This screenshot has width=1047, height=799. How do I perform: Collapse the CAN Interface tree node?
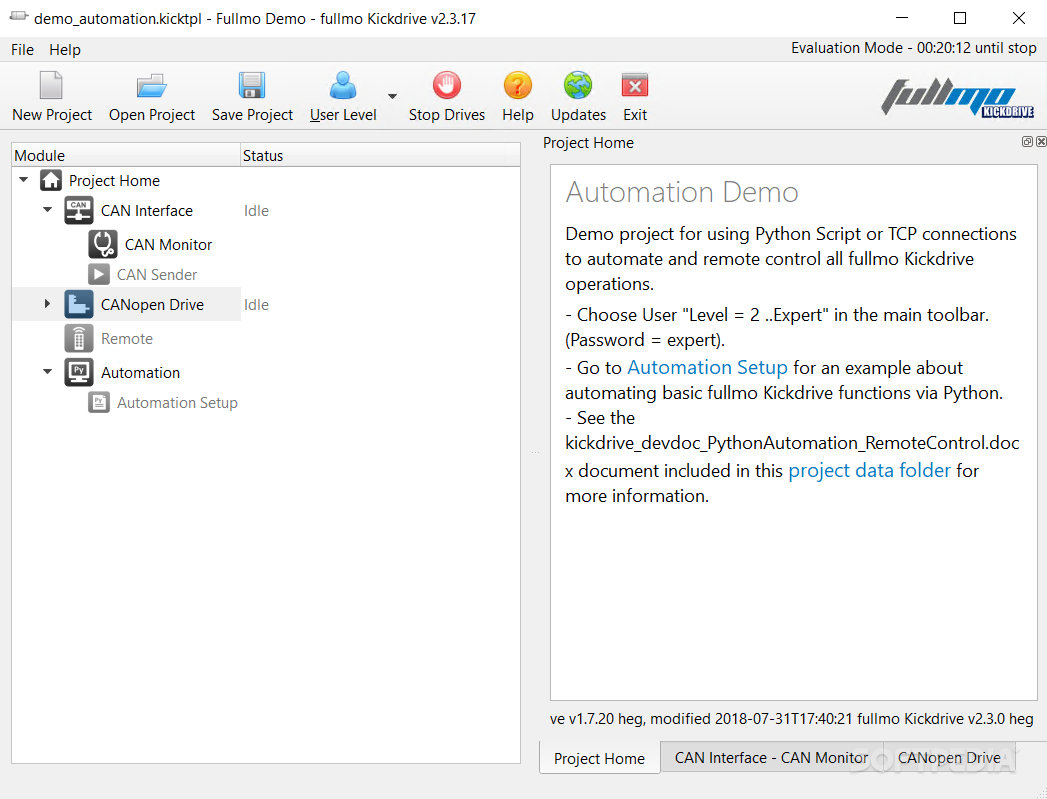coord(47,210)
